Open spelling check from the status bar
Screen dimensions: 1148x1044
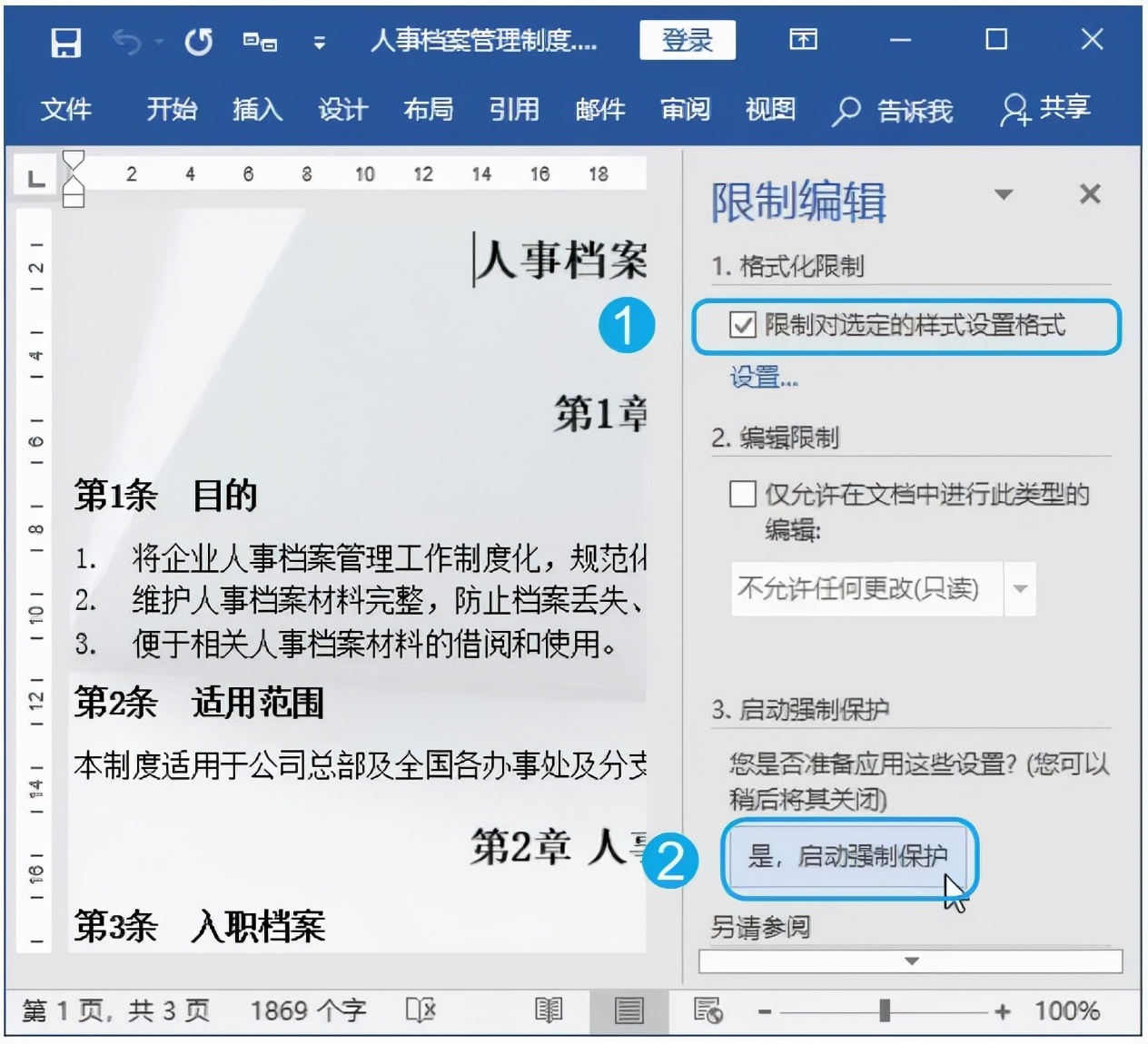[422, 1010]
